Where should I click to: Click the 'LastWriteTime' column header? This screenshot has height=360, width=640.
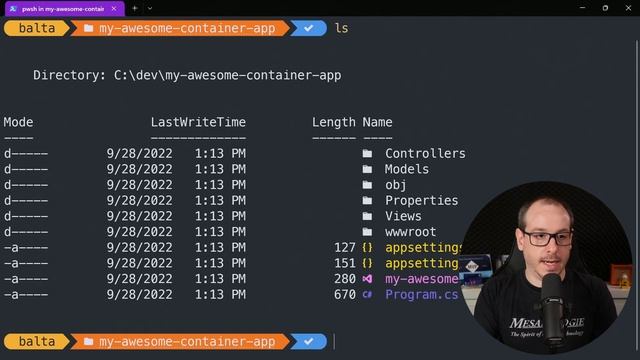[x=198, y=122]
